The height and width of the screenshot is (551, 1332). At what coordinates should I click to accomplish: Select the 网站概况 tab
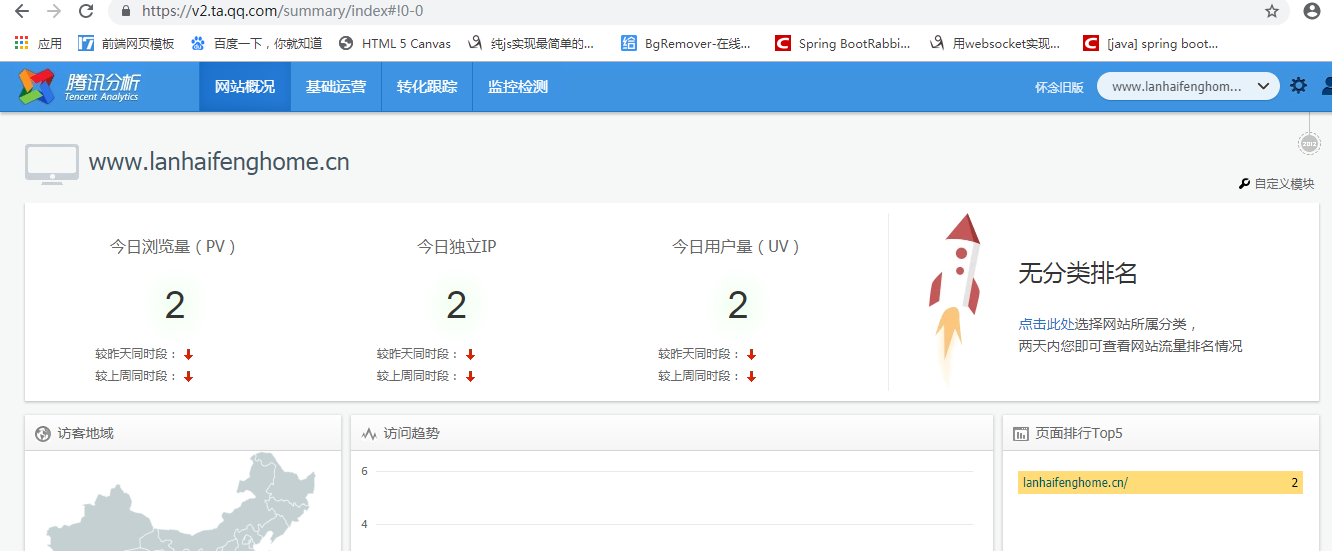point(245,87)
